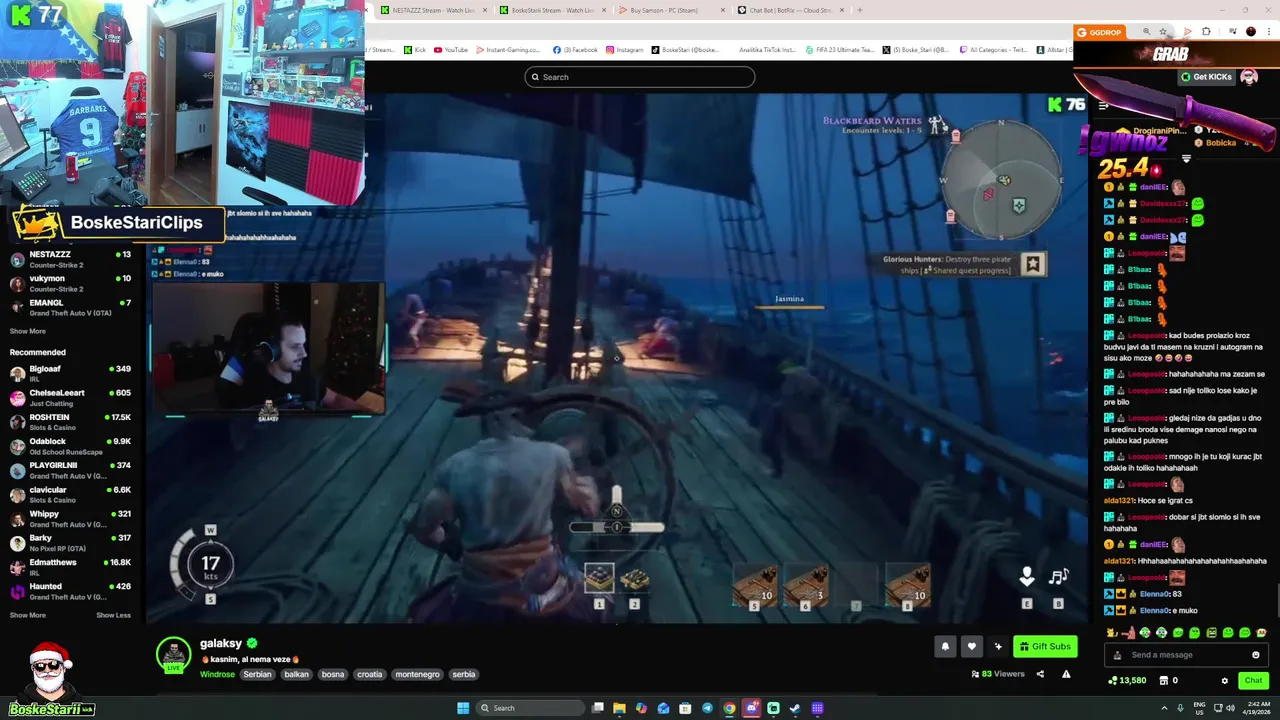Open Telegram from the taskbar
This screenshot has width=1280, height=720.
tap(707, 708)
